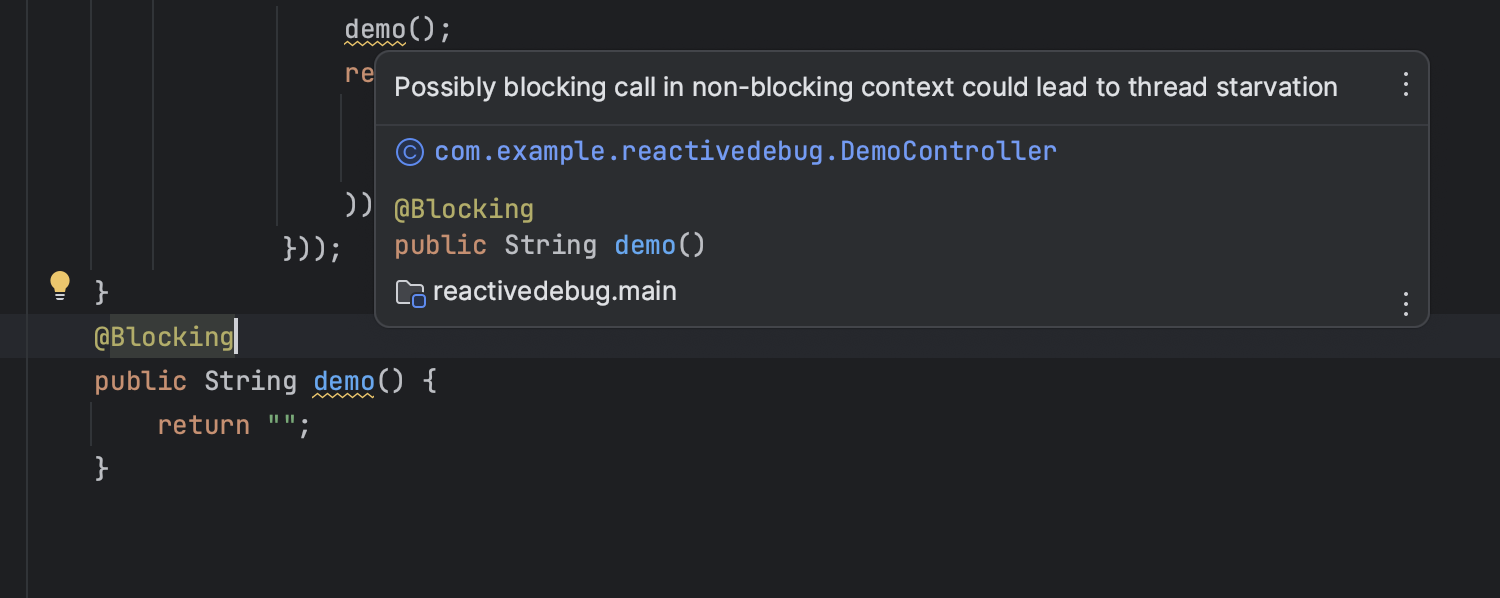Click the empty string literal after return
Viewport: 1500px width, 598px height.
(281, 425)
